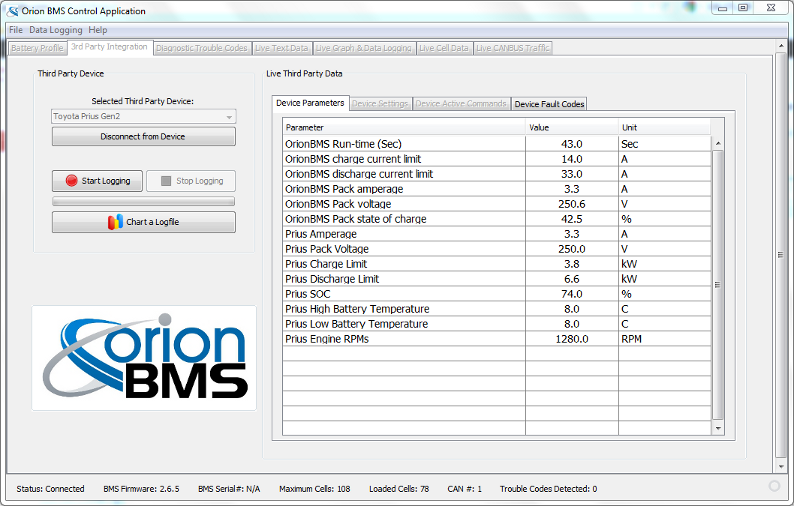Click the Value column header
This screenshot has width=794, height=506.
pos(572,128)
